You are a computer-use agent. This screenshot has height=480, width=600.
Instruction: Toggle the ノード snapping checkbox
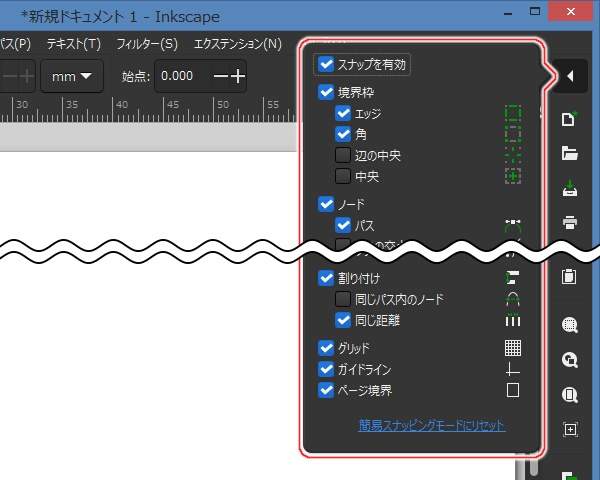click(x=326, y=204)
